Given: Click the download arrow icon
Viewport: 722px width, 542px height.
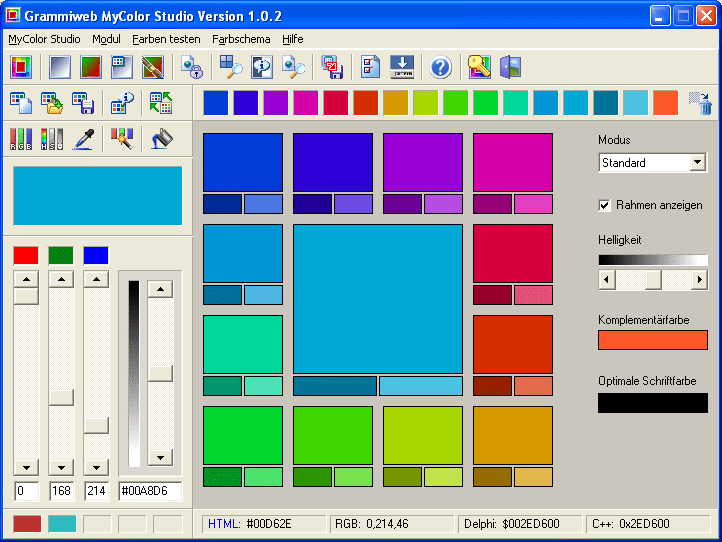Looking at the screenshot, I should tap(402, 67).
